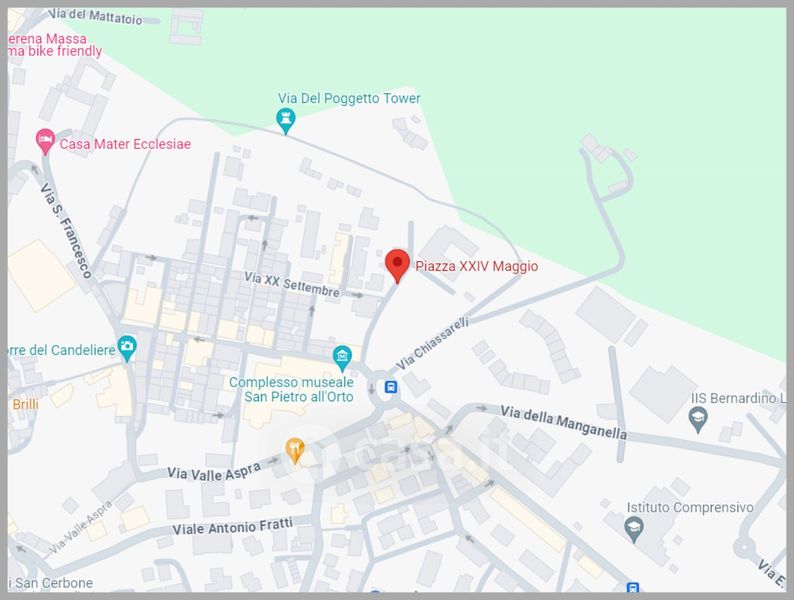The width and height of the screenshot is (794, 600).
Task: Select the IIS Bernardino school graduation-cap icon
Action: tap(698, 419)
